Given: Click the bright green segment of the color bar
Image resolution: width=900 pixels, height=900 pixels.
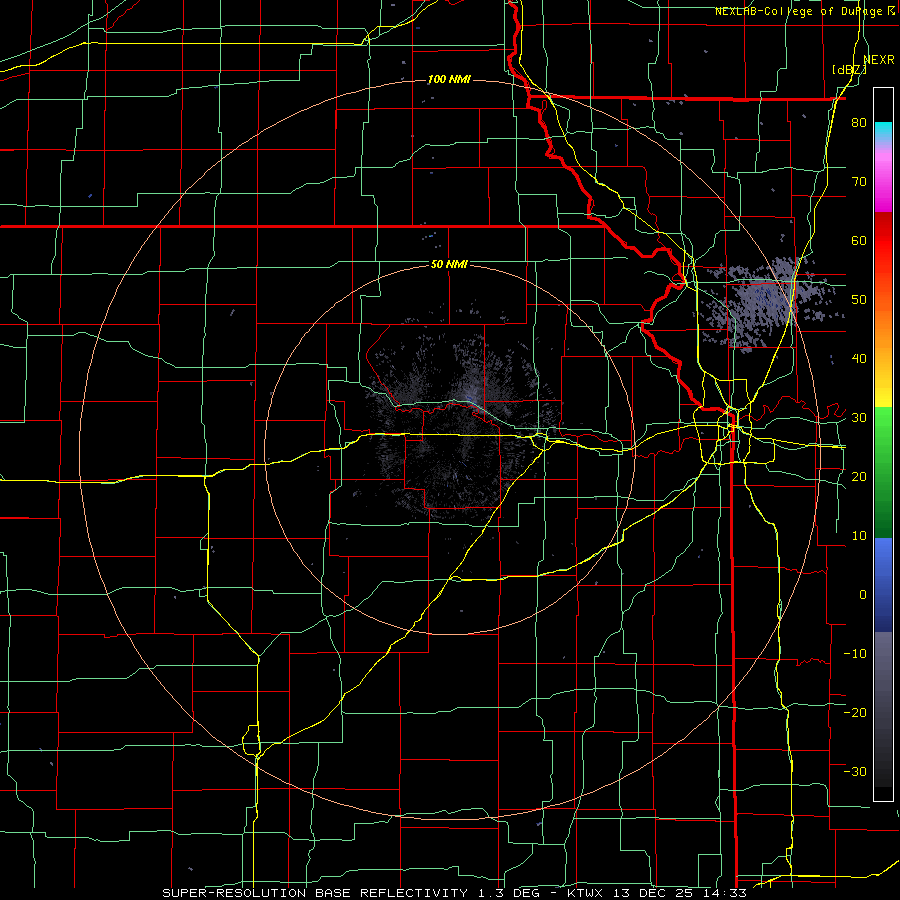Looking at the screenshot, I should (x=883, y=428).
